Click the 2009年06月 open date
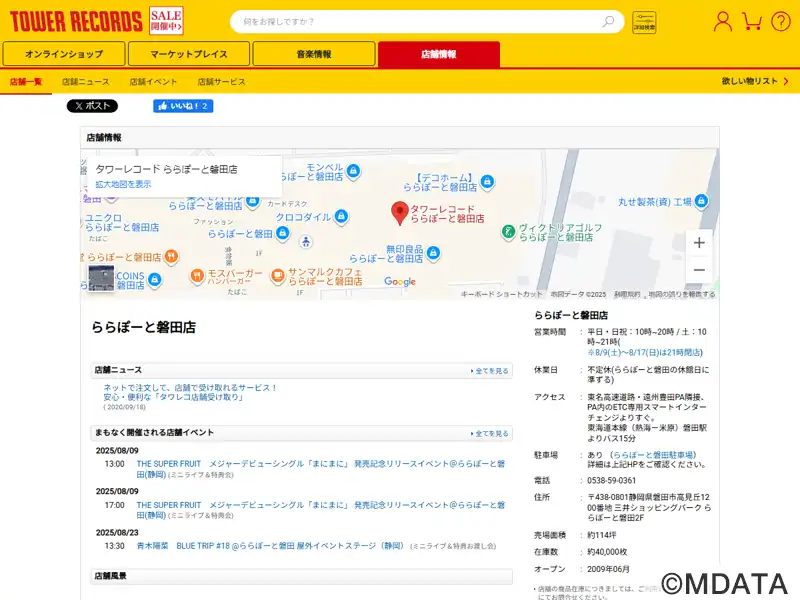The height and width of the screenshot is (600, 800). pos(608,569)
